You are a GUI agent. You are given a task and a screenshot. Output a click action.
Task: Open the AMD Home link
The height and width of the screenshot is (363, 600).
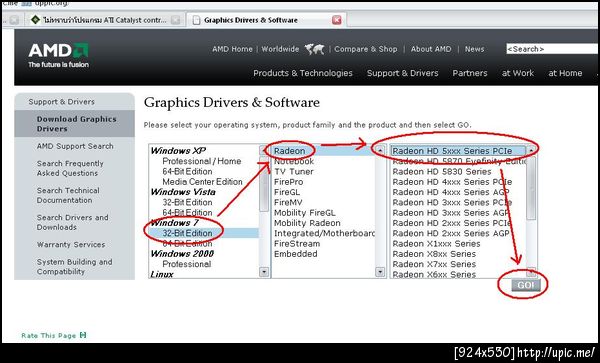coord(232,49)
